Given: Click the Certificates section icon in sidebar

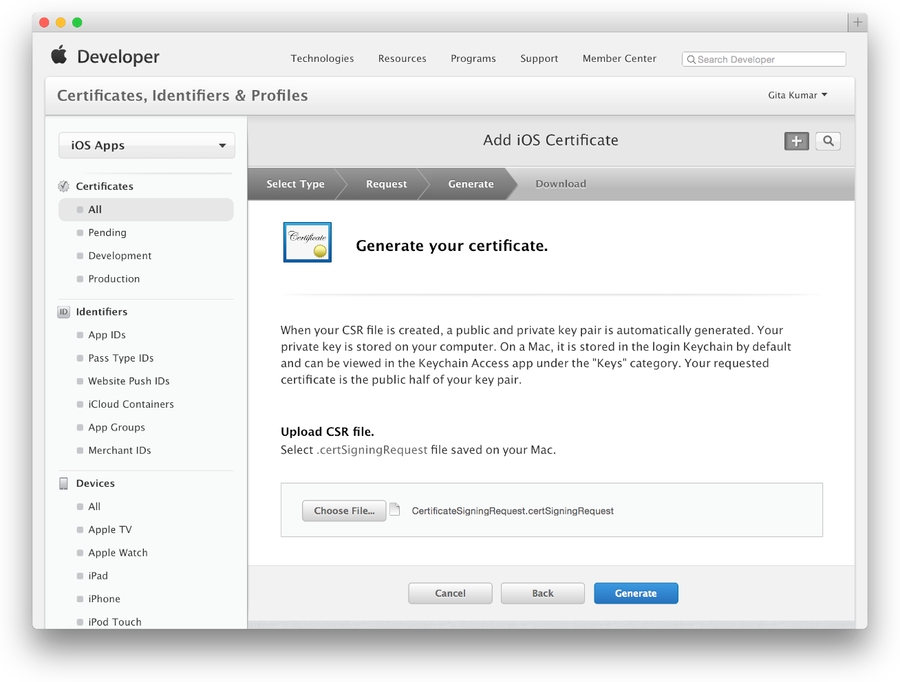Looking at the screenshot, I should 64,186.
